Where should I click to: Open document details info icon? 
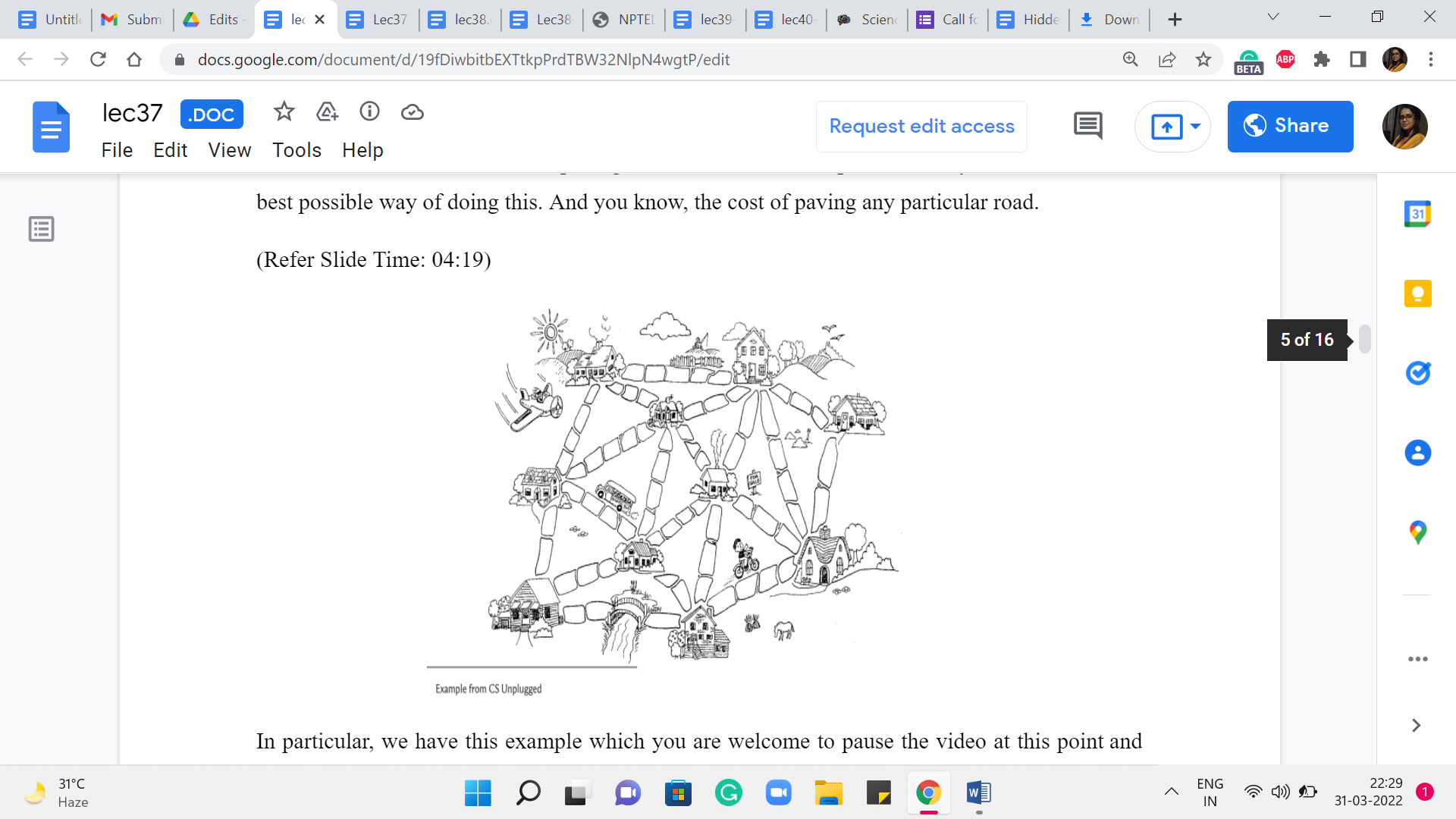369,112
